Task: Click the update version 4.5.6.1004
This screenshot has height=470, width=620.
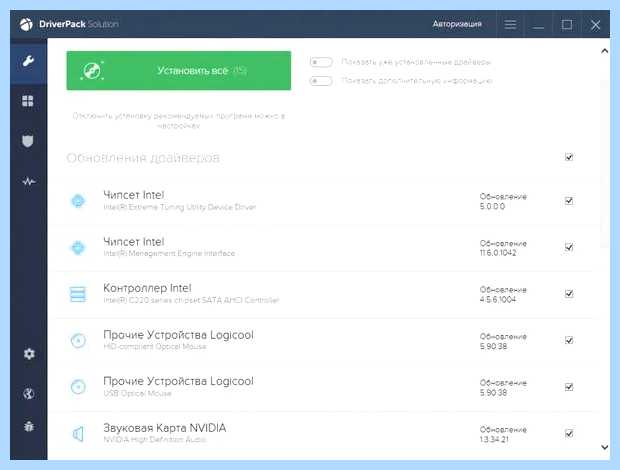Action: click(x=498, y=300)
